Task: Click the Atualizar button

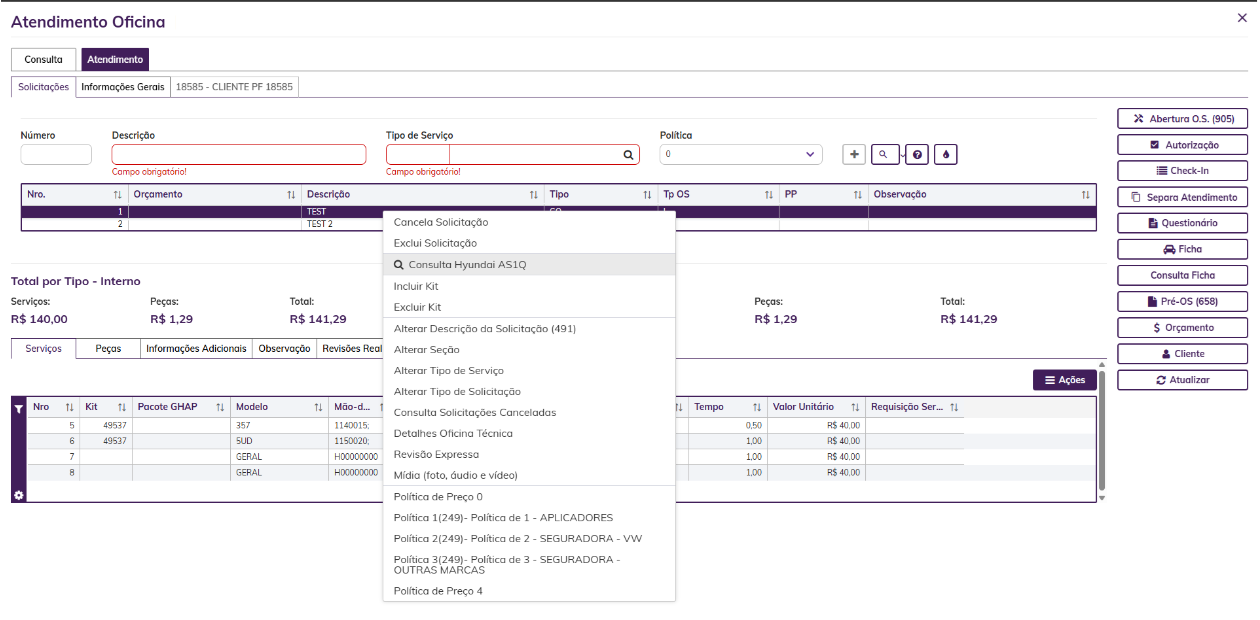Action: 1182,380
